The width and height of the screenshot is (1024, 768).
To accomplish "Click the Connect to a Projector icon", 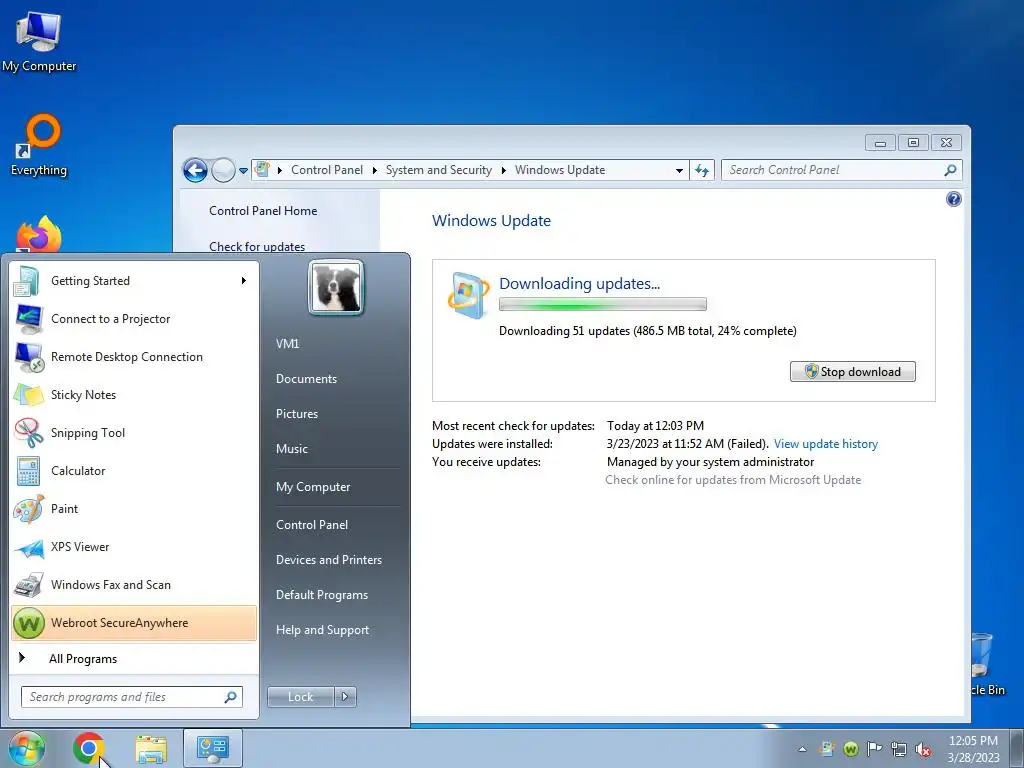I will [x=28, y=319].
